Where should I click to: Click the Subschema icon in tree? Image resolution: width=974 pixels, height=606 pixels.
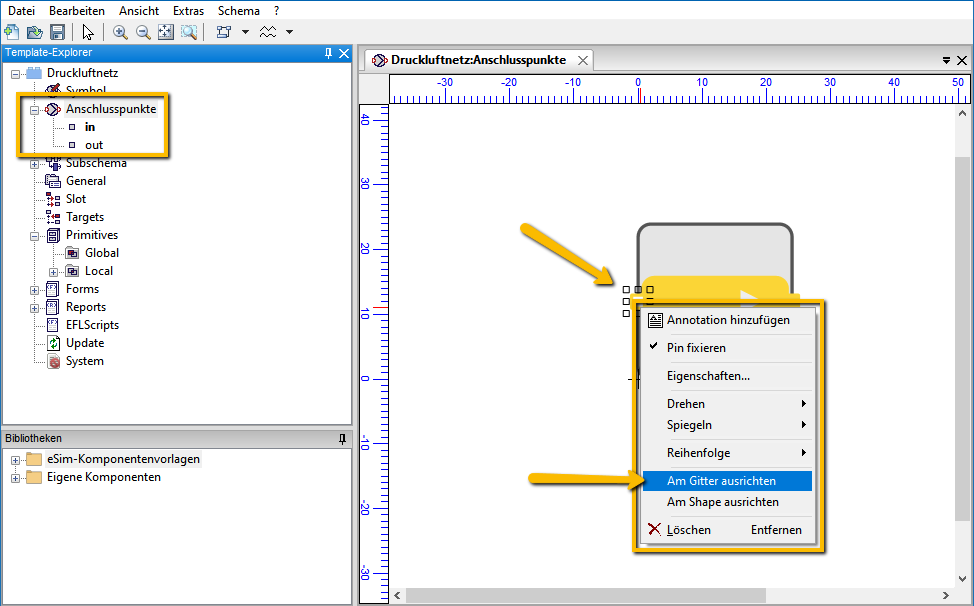(53, 164)
